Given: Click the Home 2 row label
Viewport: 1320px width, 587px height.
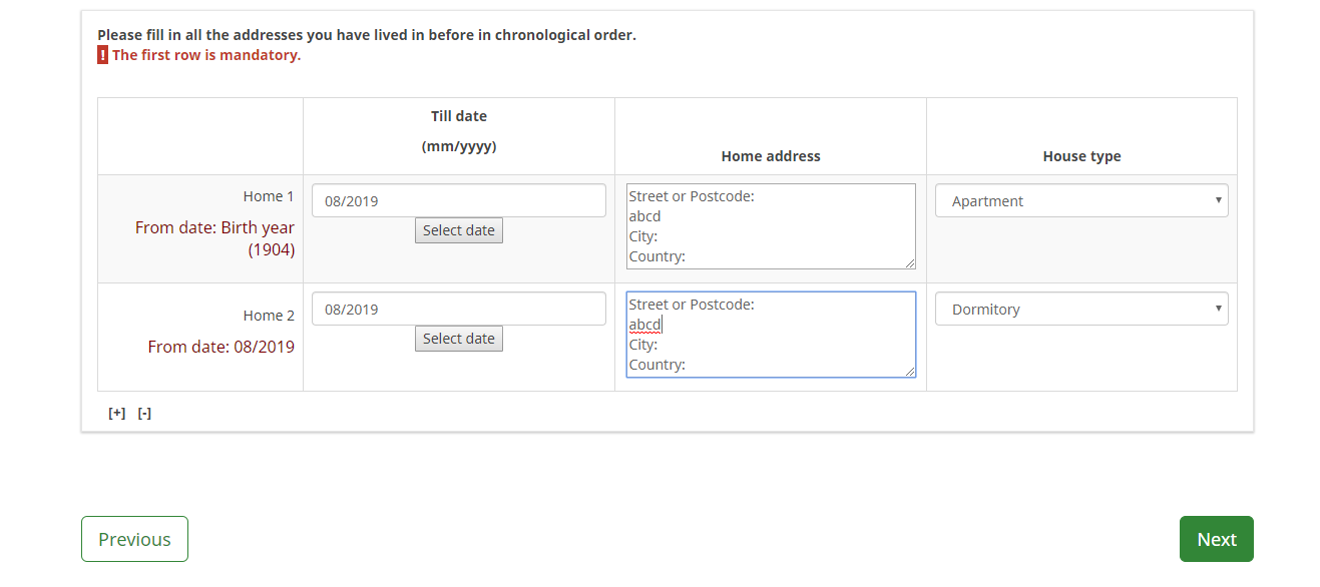Looking at the screenshot, I should pos(268,315).
